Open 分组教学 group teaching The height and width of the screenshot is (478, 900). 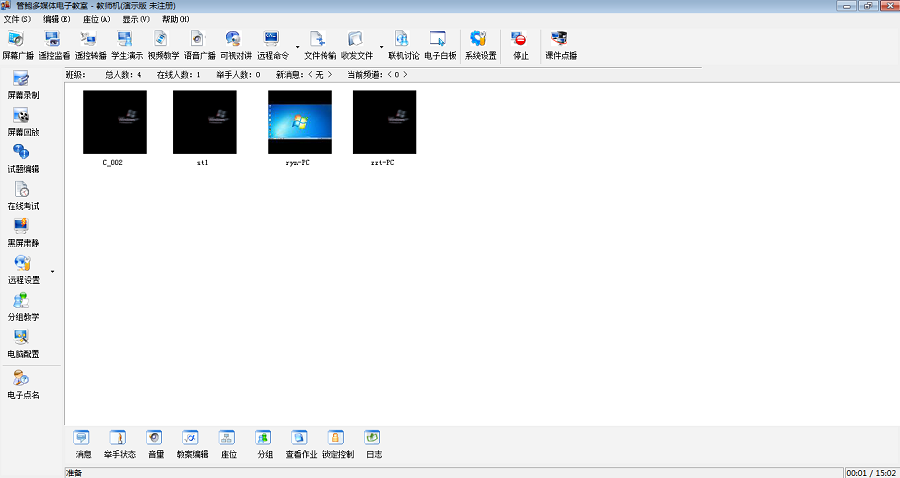22,307
